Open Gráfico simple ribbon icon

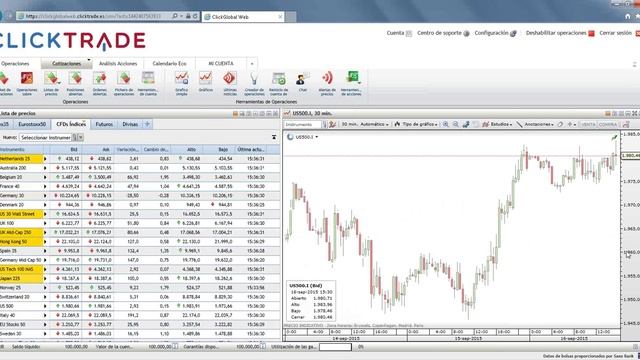[181, 83]
